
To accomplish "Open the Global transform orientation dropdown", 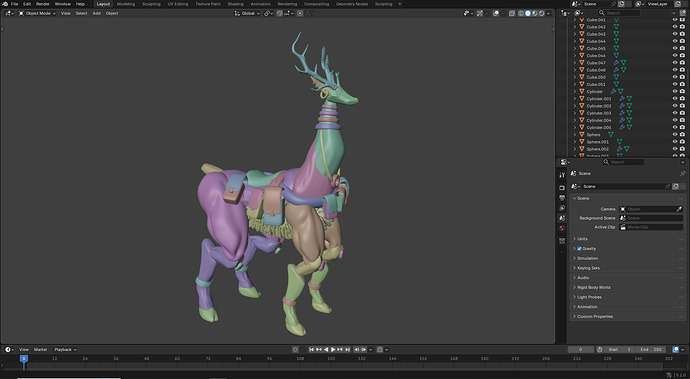I will tap(247, 13).
